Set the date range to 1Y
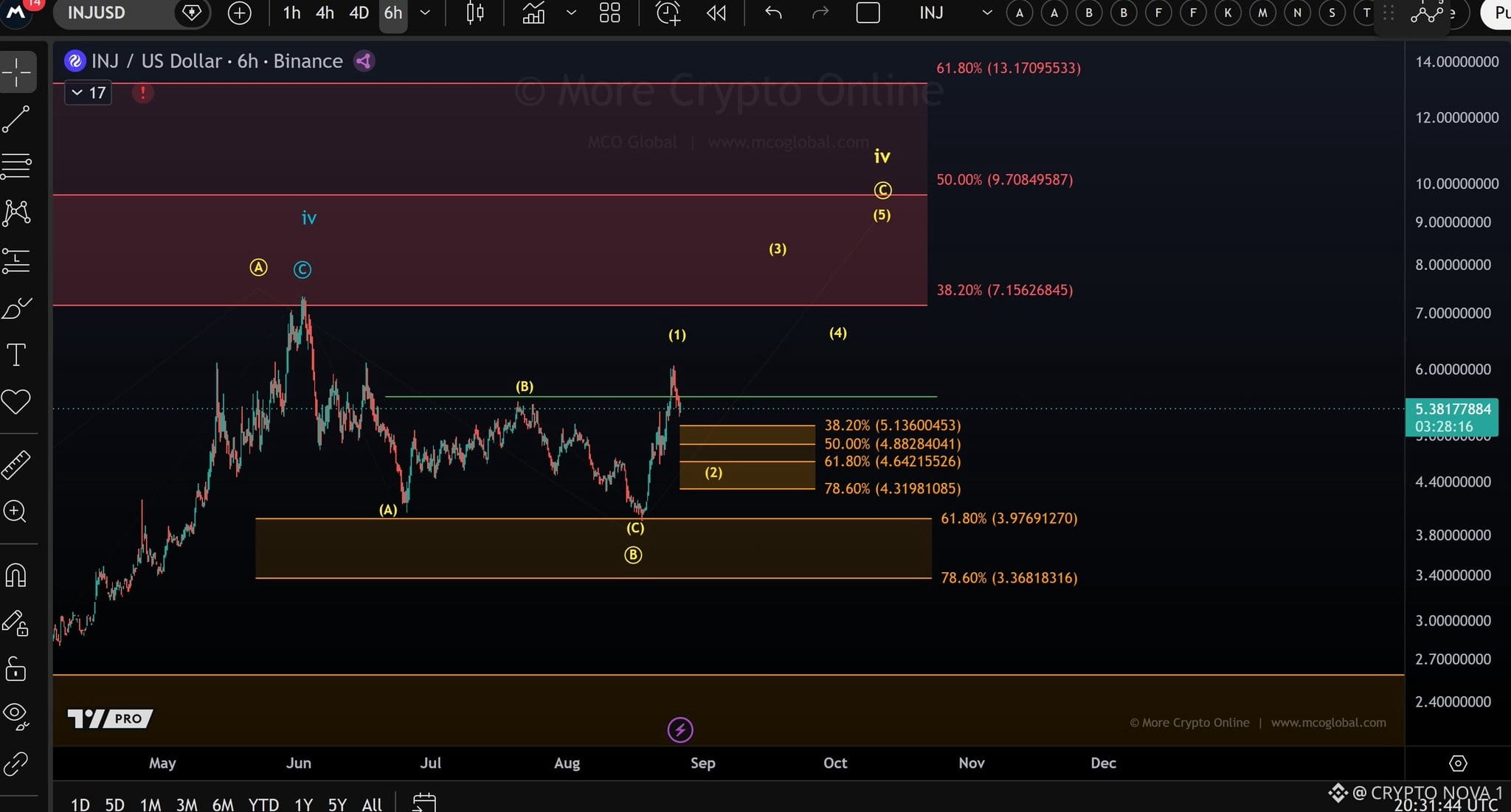1511x812 pixels. click(x=303, y=804)
